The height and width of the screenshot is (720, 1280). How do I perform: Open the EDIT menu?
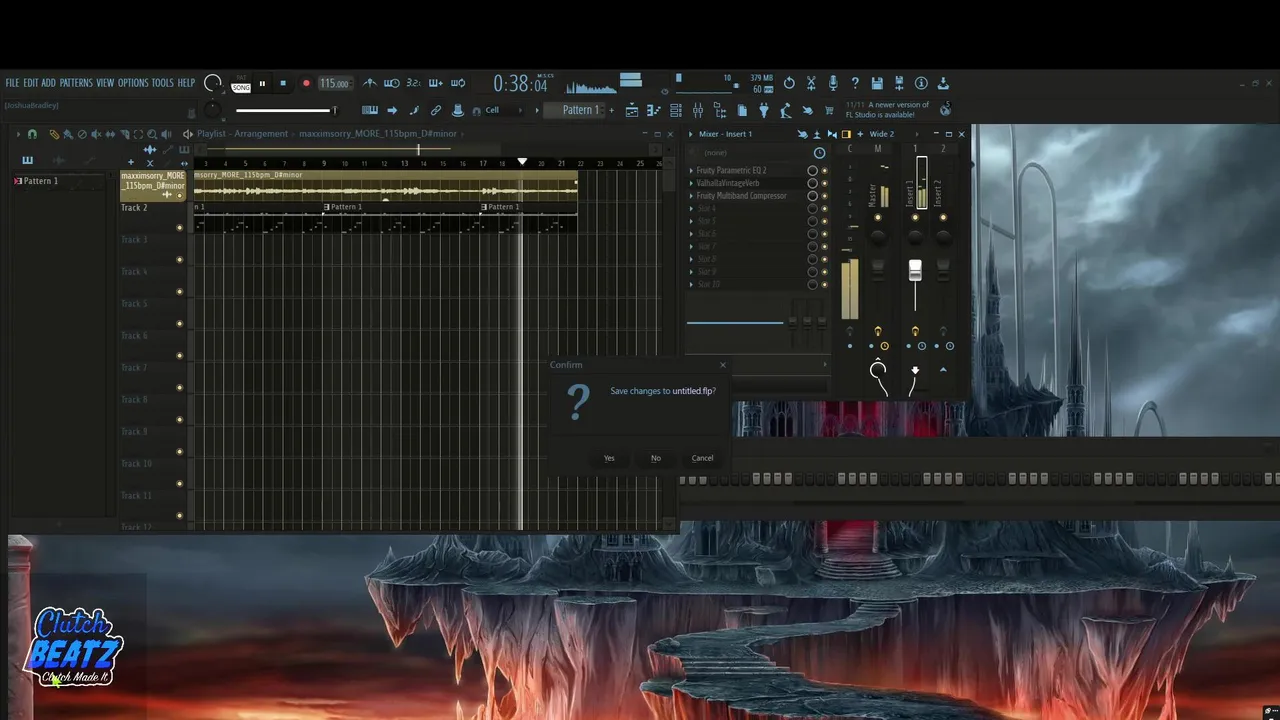[31, 83]
